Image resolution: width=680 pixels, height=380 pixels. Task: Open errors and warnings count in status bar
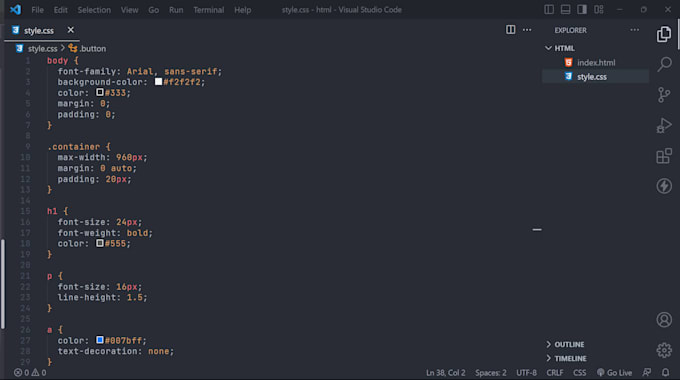(30, 373)
